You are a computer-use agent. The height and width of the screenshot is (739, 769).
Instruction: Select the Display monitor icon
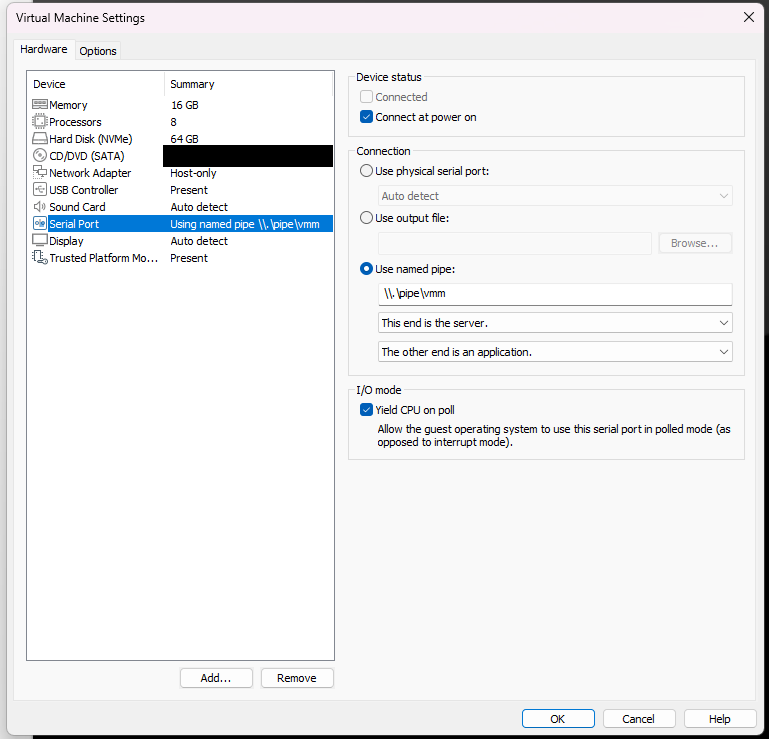40,240
